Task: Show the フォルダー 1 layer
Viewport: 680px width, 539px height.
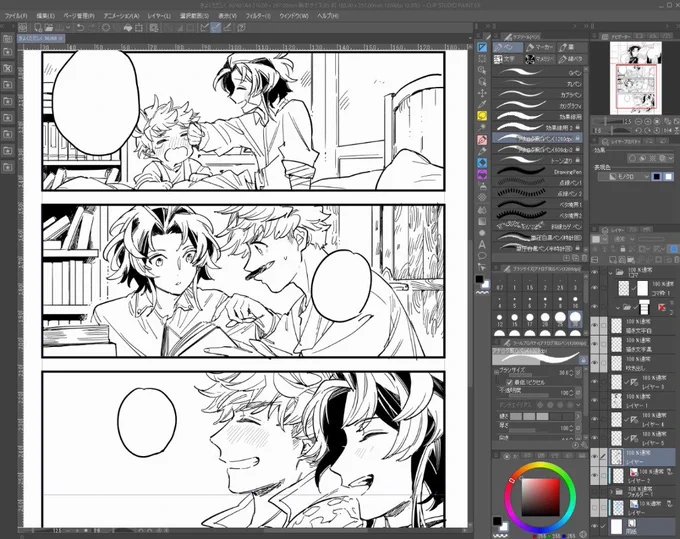Action: tap(595, 492)
